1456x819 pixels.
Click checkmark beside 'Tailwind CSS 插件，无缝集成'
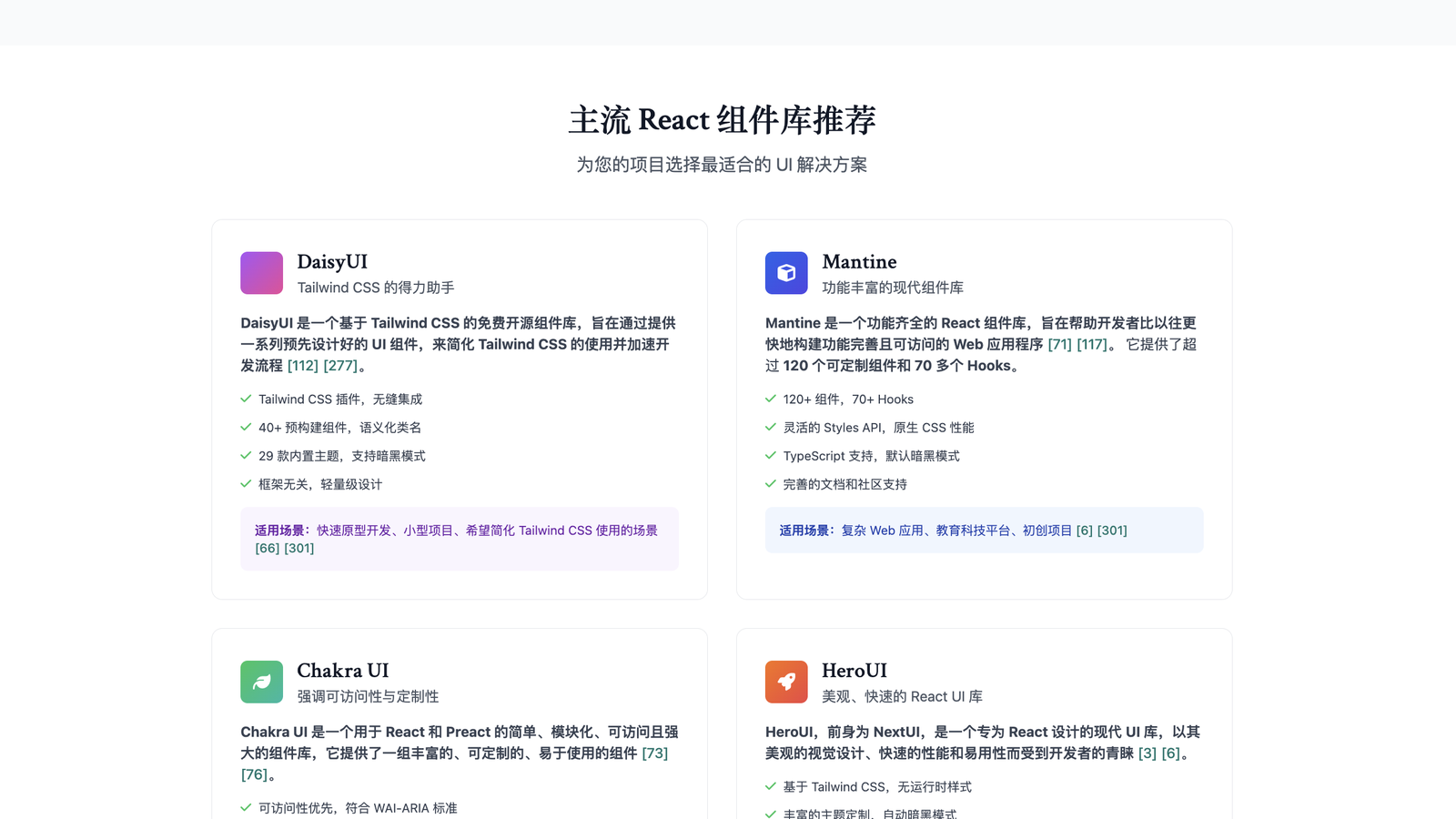pyautogui.click(x=246, y=399)
